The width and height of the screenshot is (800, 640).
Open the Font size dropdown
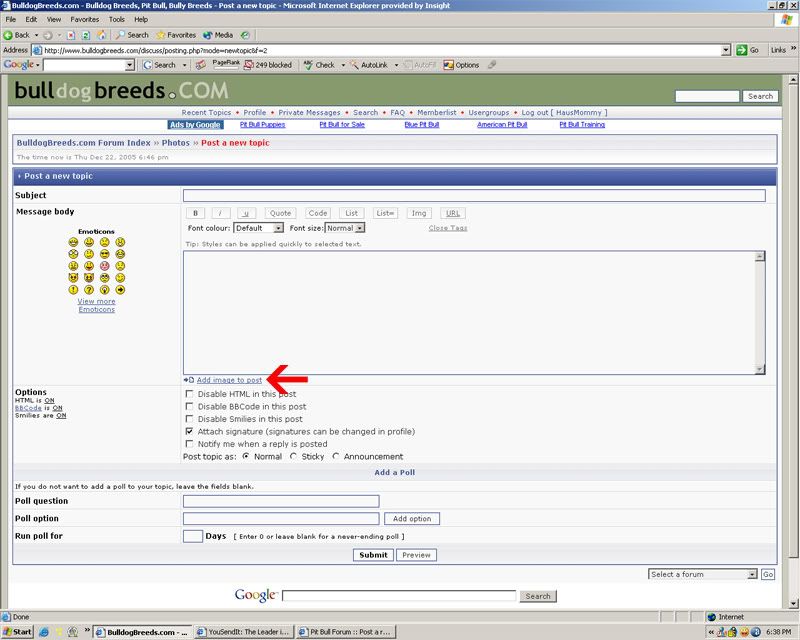(345, 228)
